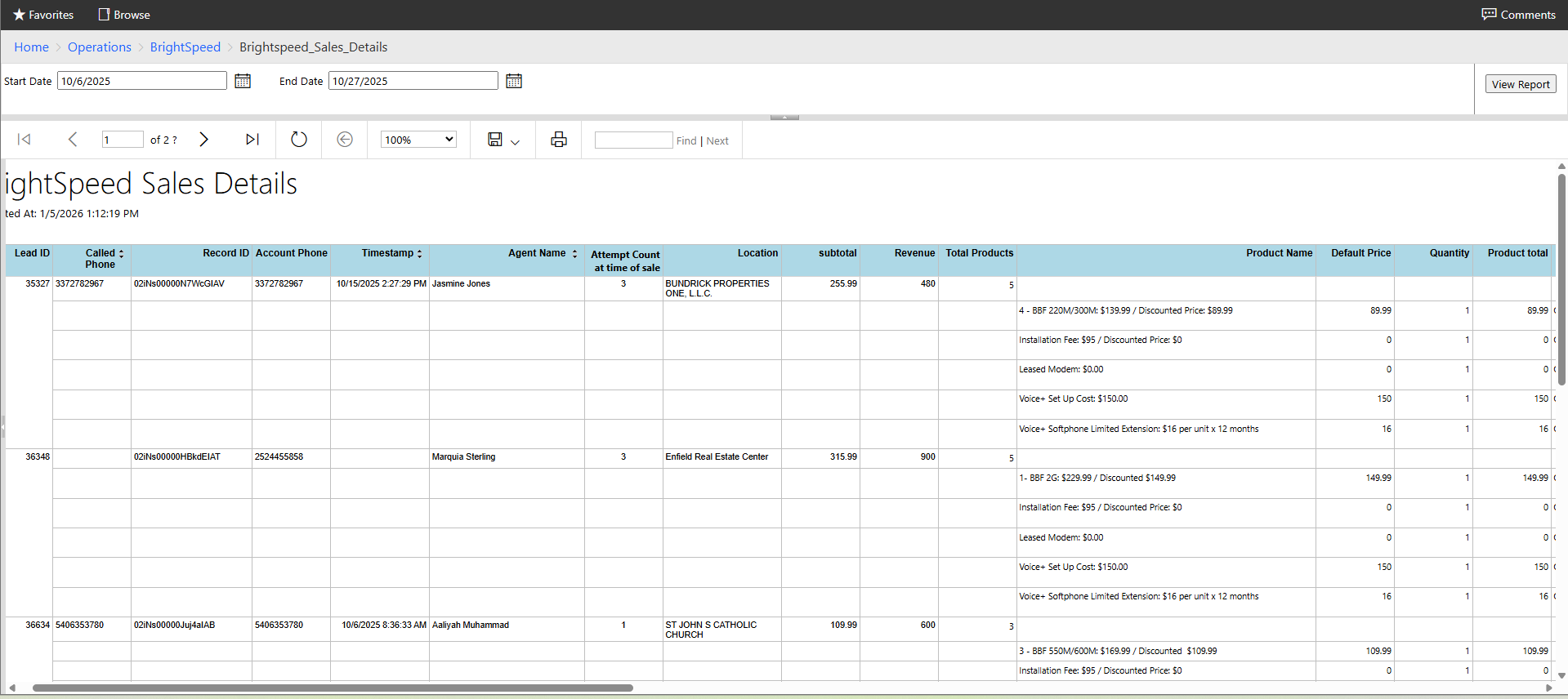Viewport: 1568px width, 699px height.
Task: Click the BBF 2G product row
Action: tap(1097, 479)
